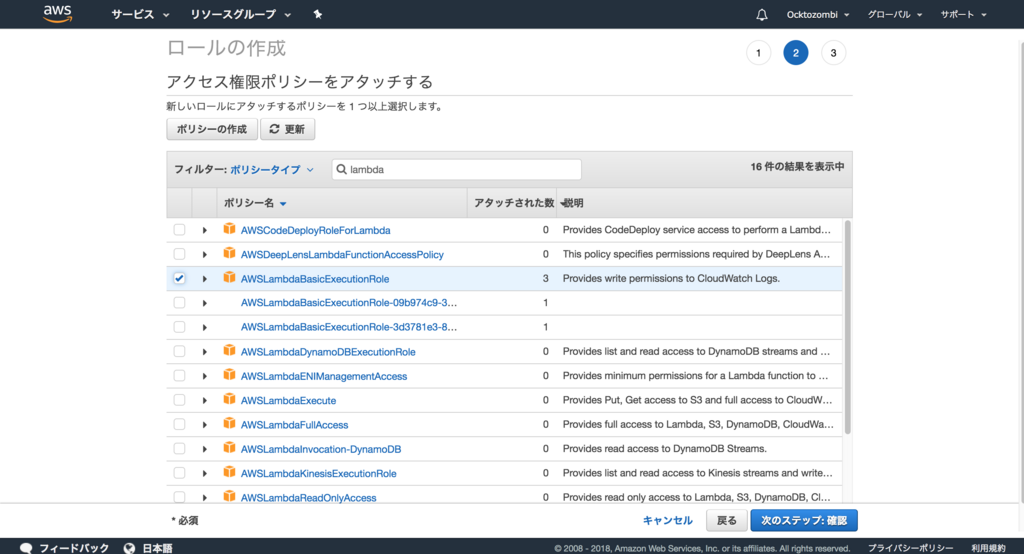The width and height of the screenshot is (1024, 554).
Task: Click the 次のステップ: 確認 button
Action: pos(804,521)
